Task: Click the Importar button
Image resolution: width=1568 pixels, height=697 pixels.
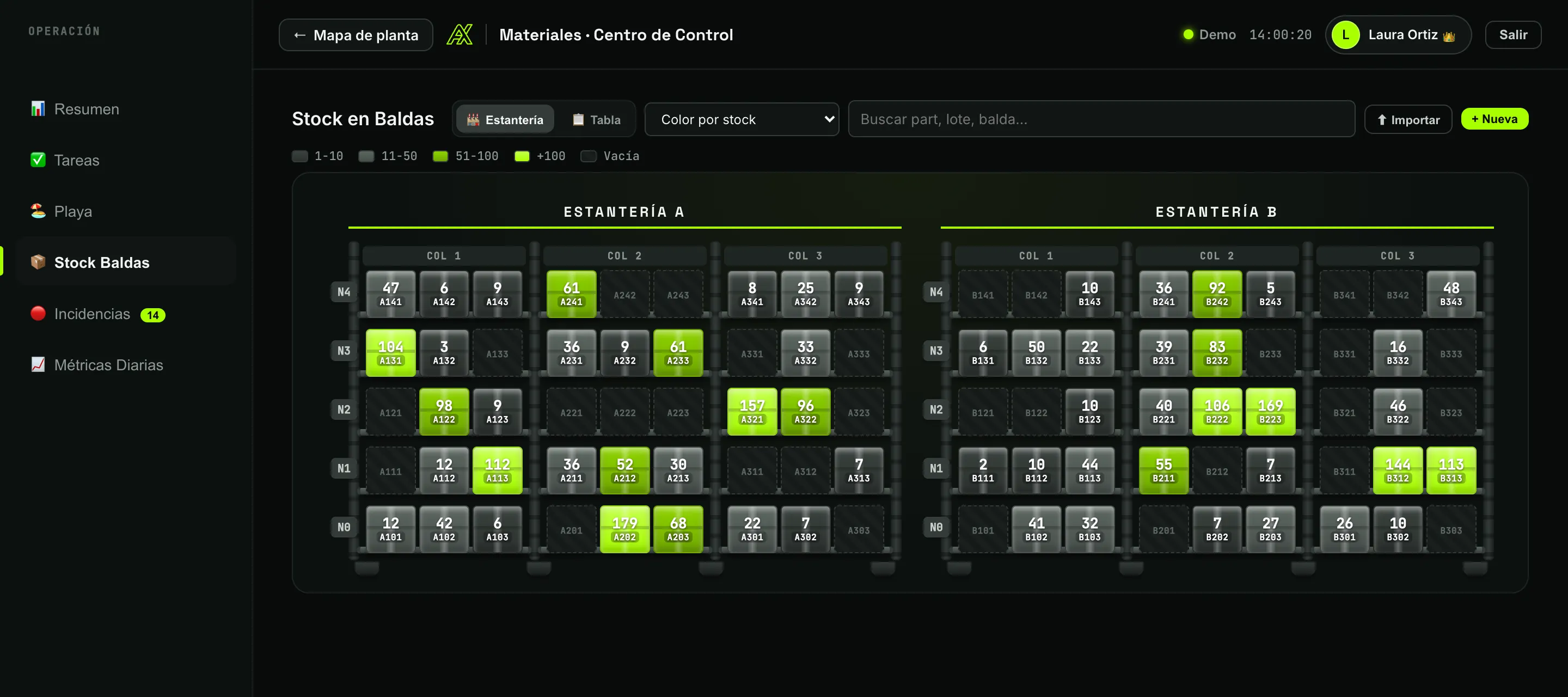Action: coord(1408,119)
